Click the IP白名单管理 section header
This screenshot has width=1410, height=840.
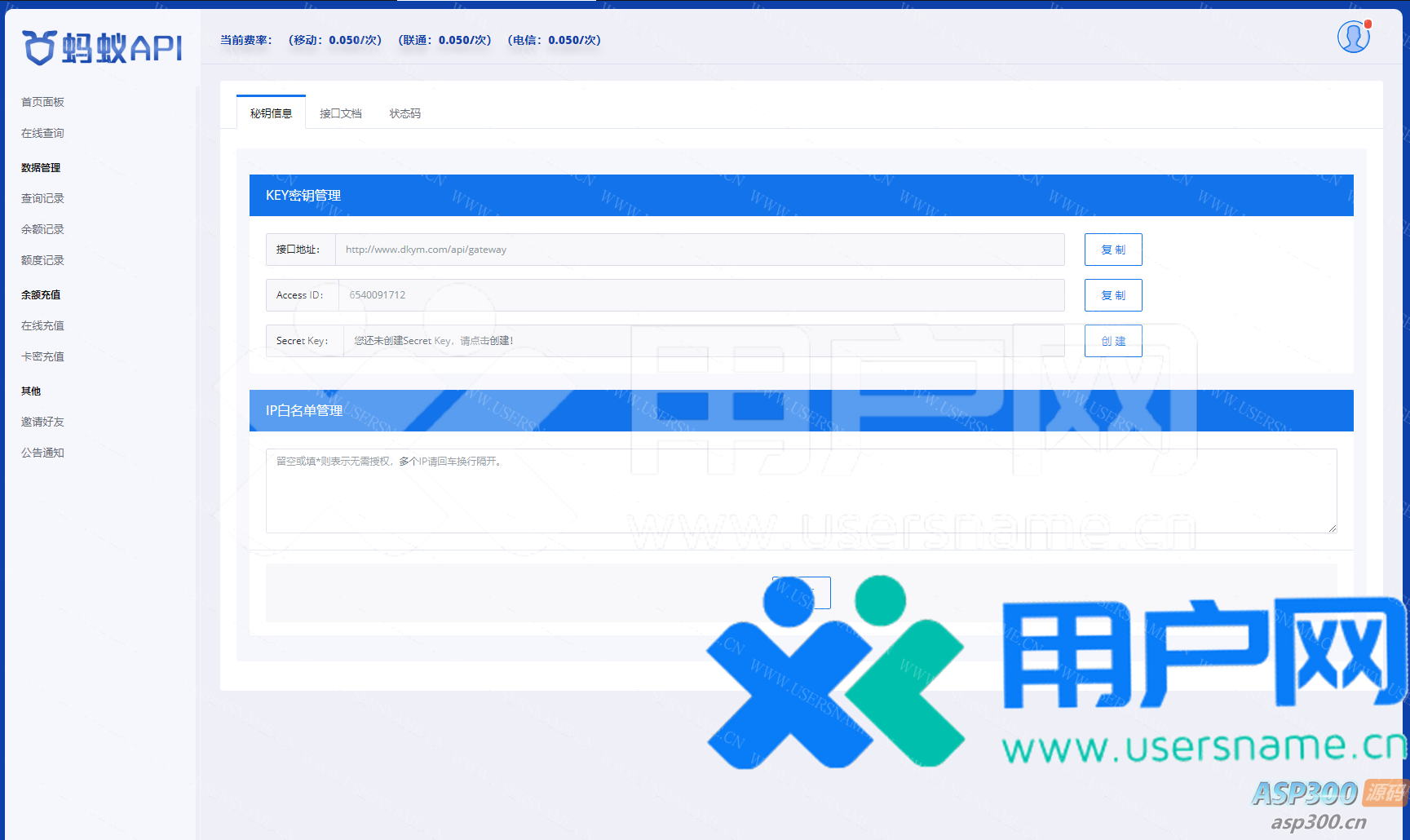tap(802, 410)
